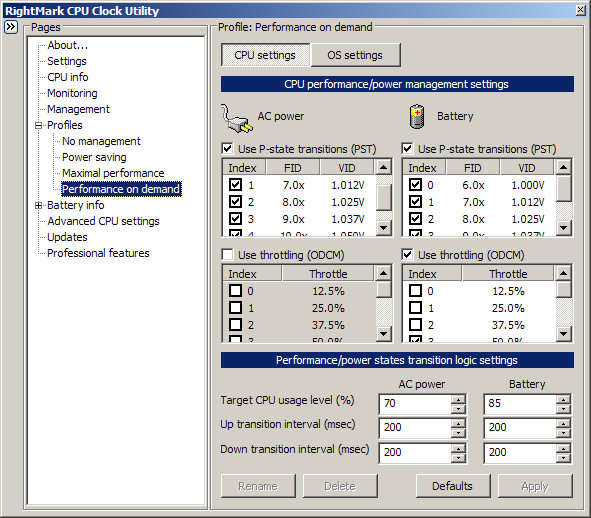Screen dimensions: 591x518
Task: Check AC throttle index 0 (12.5%)
Action: pos(236,291)
